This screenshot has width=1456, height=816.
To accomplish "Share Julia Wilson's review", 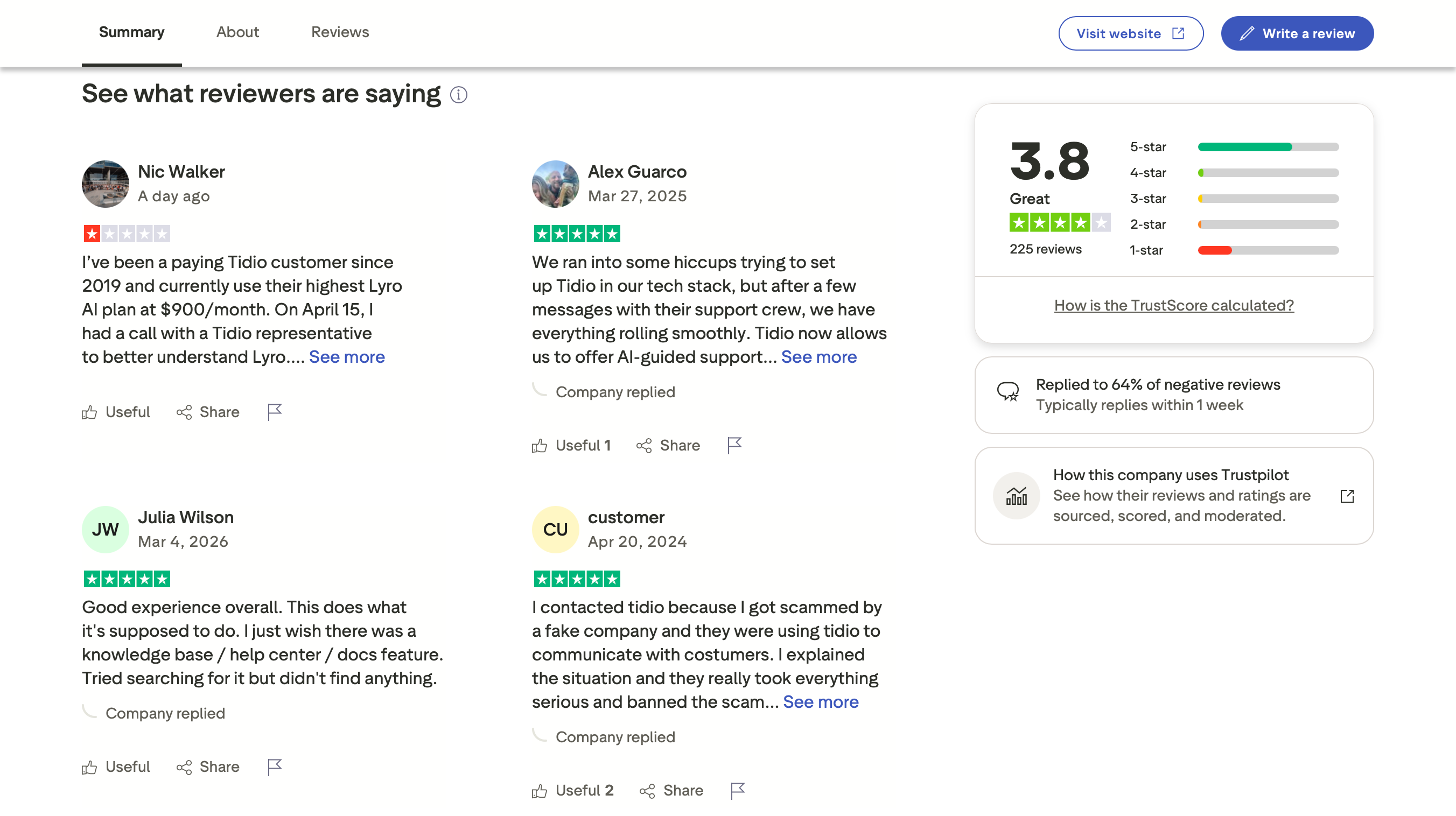I will (208, 767).
